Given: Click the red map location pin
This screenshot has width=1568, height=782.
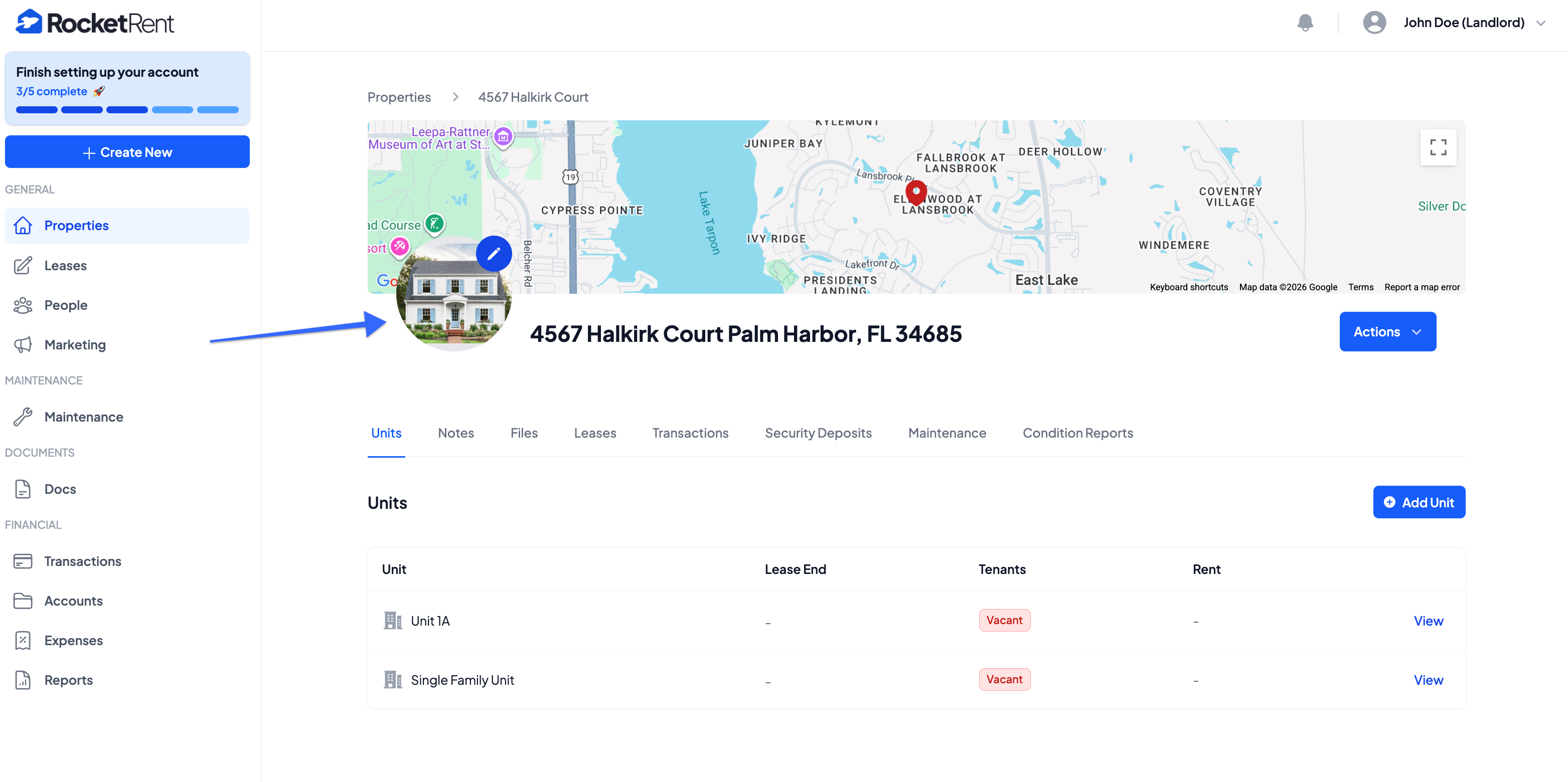Looking at the screenshot, I should (915, 193).
